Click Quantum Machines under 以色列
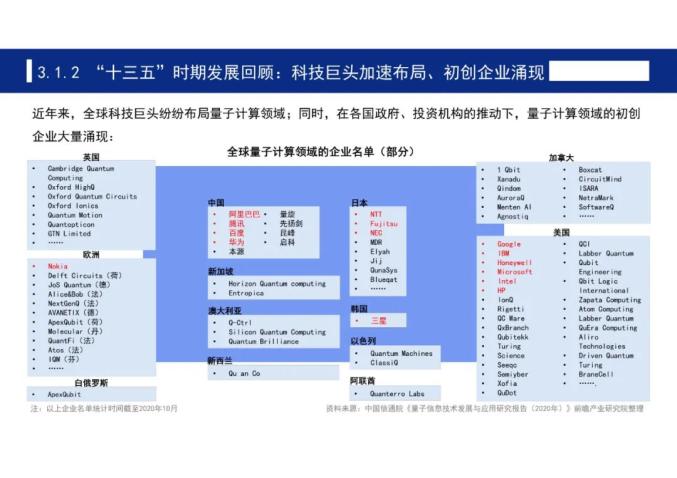This screenshot has height=478, width=677. [401, 353]
